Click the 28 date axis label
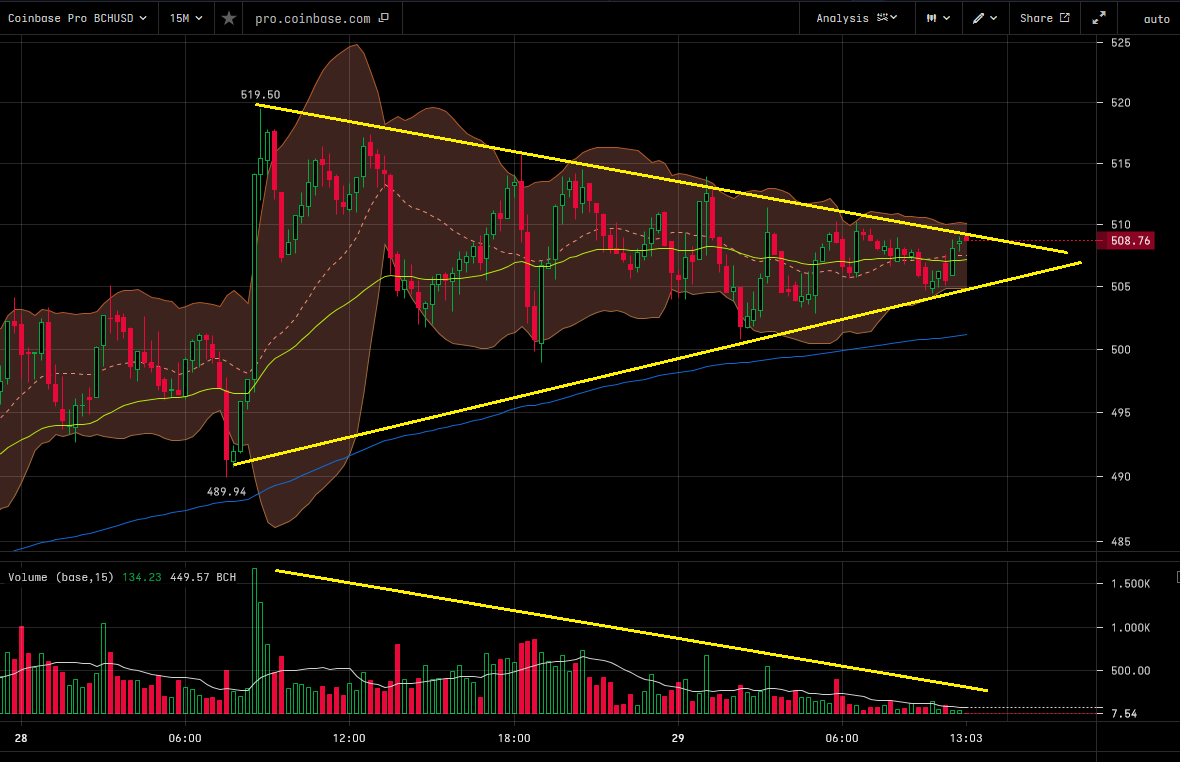 tap(21, 738)
